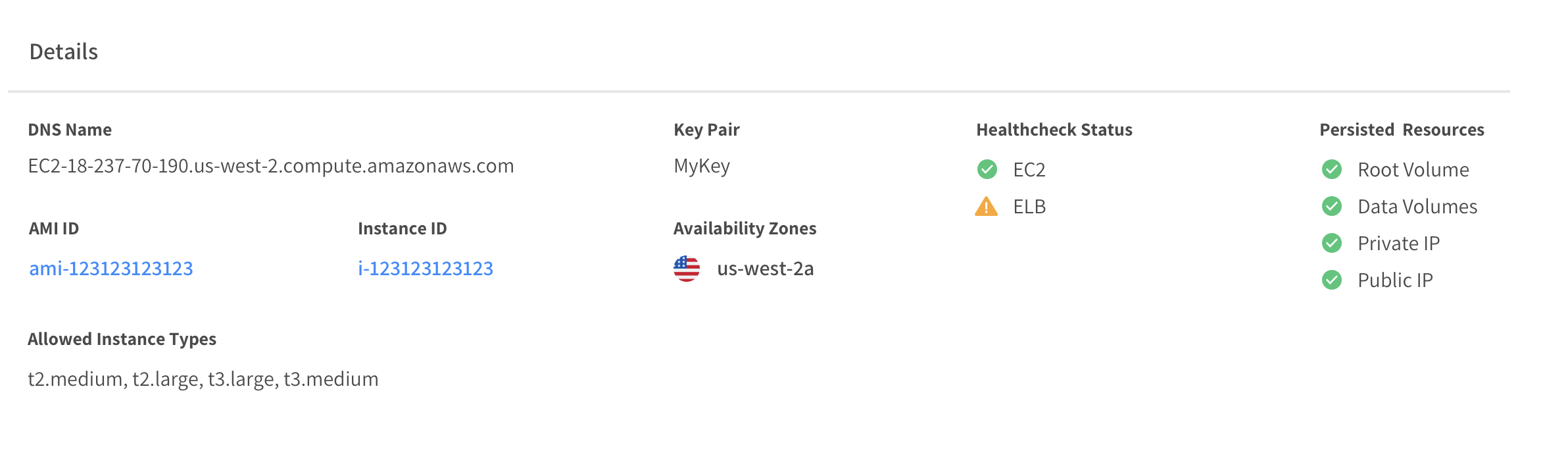Click the MyKey key pair value
The image size is (1568, 449).
click(702, 166)
